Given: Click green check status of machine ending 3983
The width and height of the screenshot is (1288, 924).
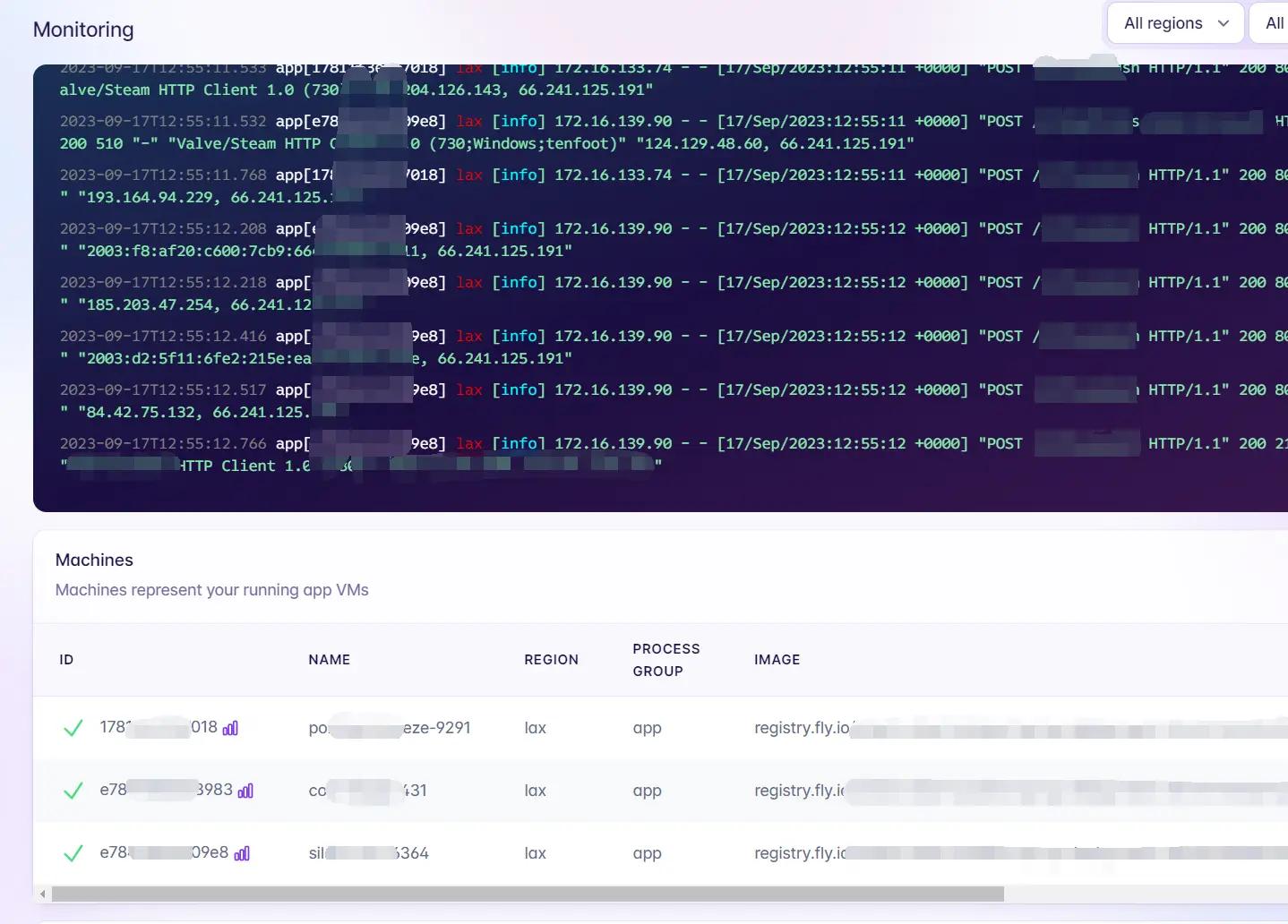Looking at the screenshot, I should pyautogui.click(x=73, y=791).
